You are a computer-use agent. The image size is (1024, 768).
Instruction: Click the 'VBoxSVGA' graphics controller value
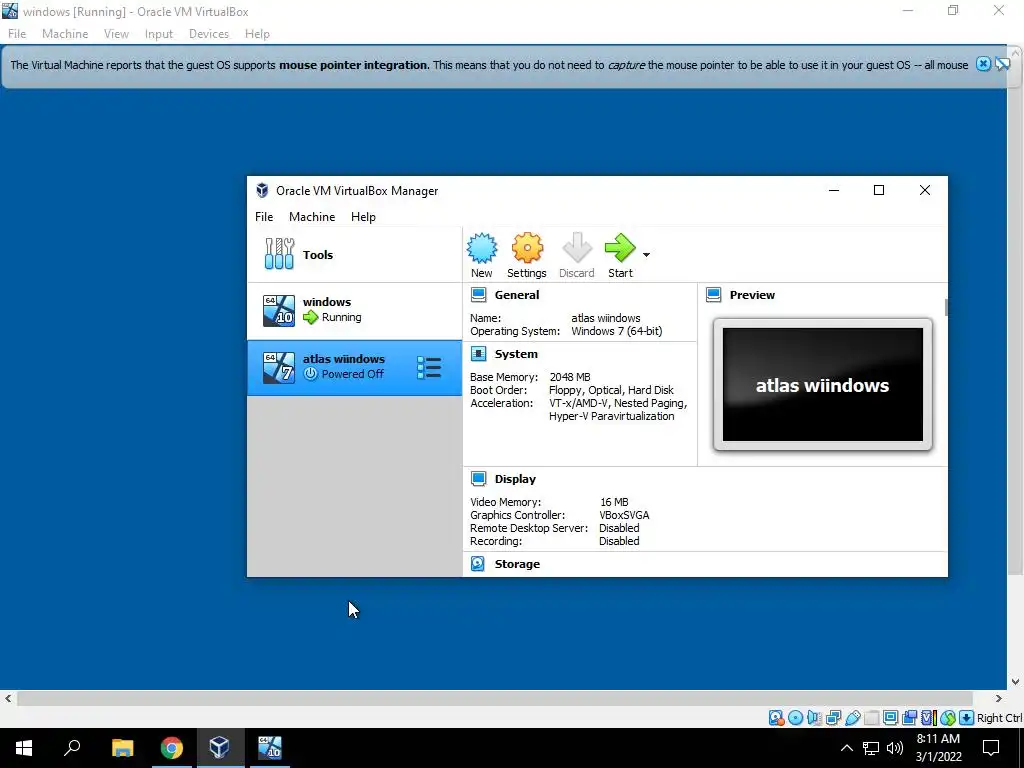pyautogui.click(x=624, y=515)
